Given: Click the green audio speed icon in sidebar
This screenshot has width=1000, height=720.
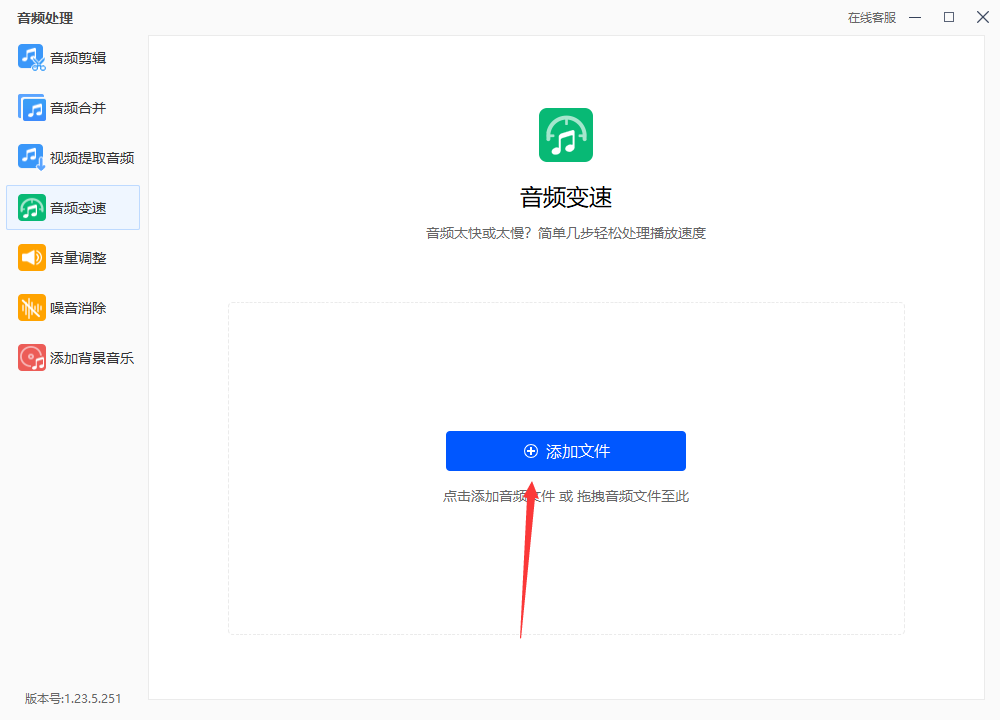Looking at the screenshot, I should coord(32,208).
